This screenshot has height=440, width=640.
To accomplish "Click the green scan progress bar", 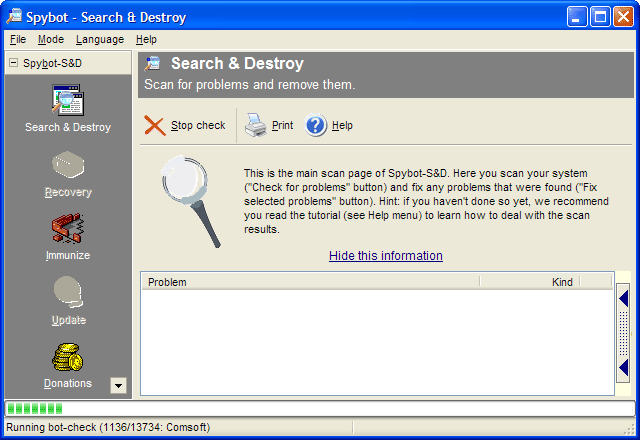I will (36, 408).
